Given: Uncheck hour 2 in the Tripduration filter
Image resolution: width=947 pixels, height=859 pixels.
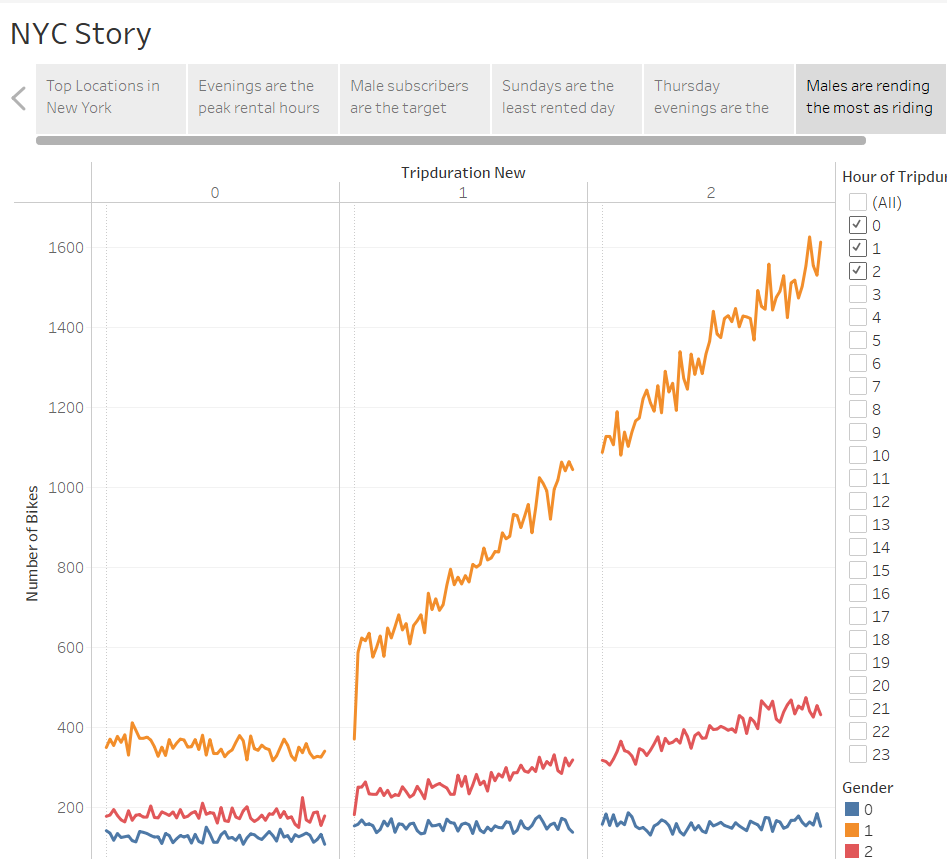Looking at the screenshot, I should pyautogui.click(x=857, y=270).
